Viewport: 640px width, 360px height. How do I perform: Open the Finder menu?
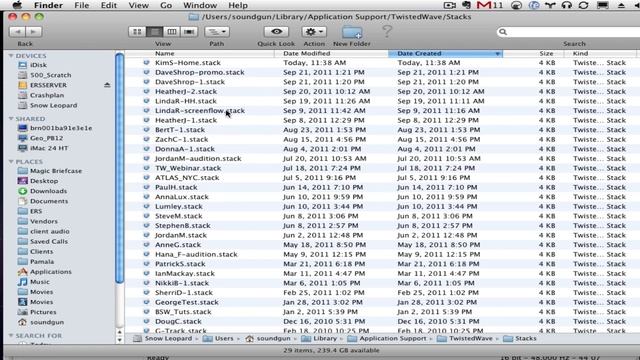click(48, 5)
